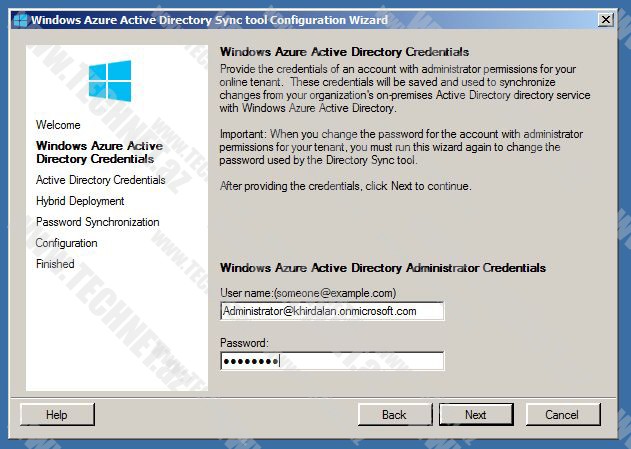Go back using the Back button
The height and width of the screenshot is (449, 631).
(x=394, y=414)
